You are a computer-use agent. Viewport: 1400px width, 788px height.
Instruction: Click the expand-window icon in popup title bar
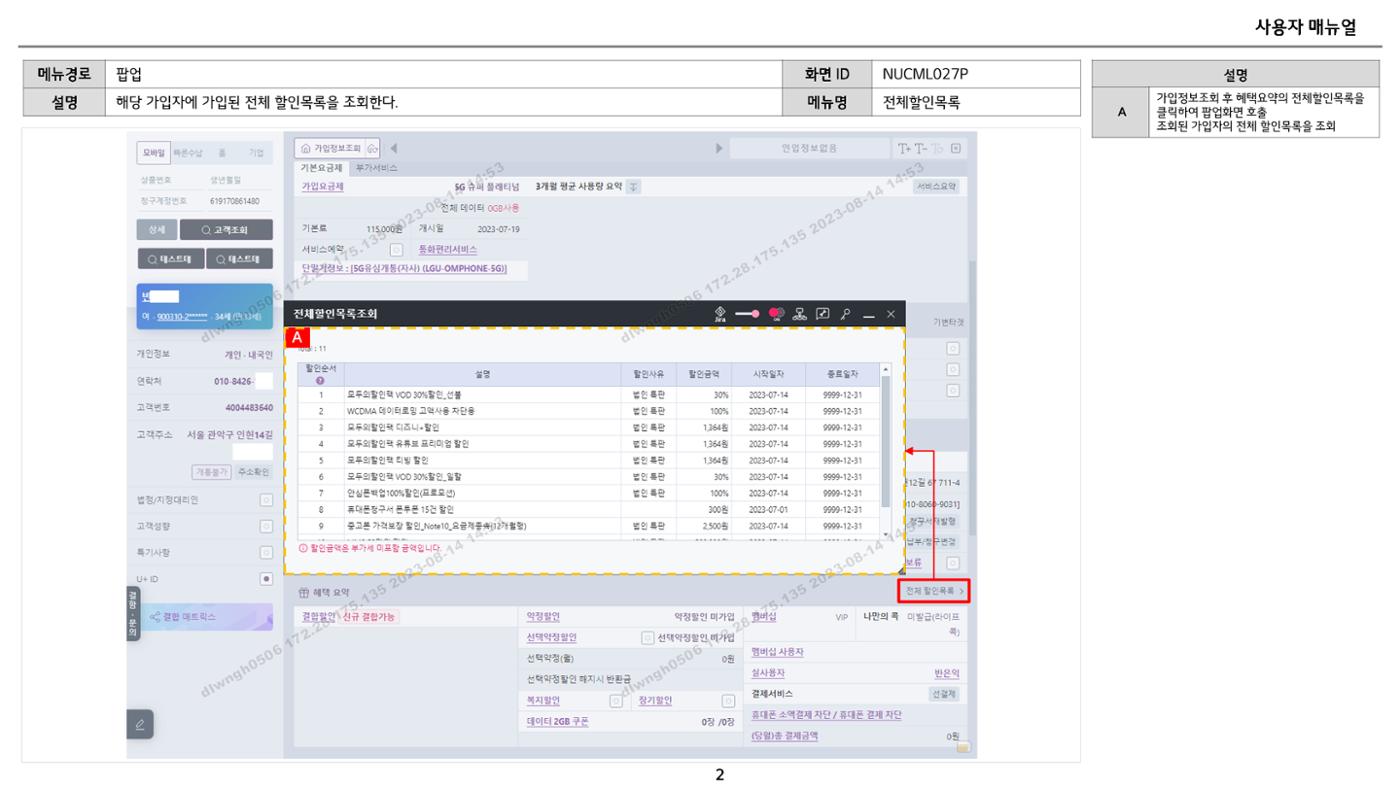(822, 314)
